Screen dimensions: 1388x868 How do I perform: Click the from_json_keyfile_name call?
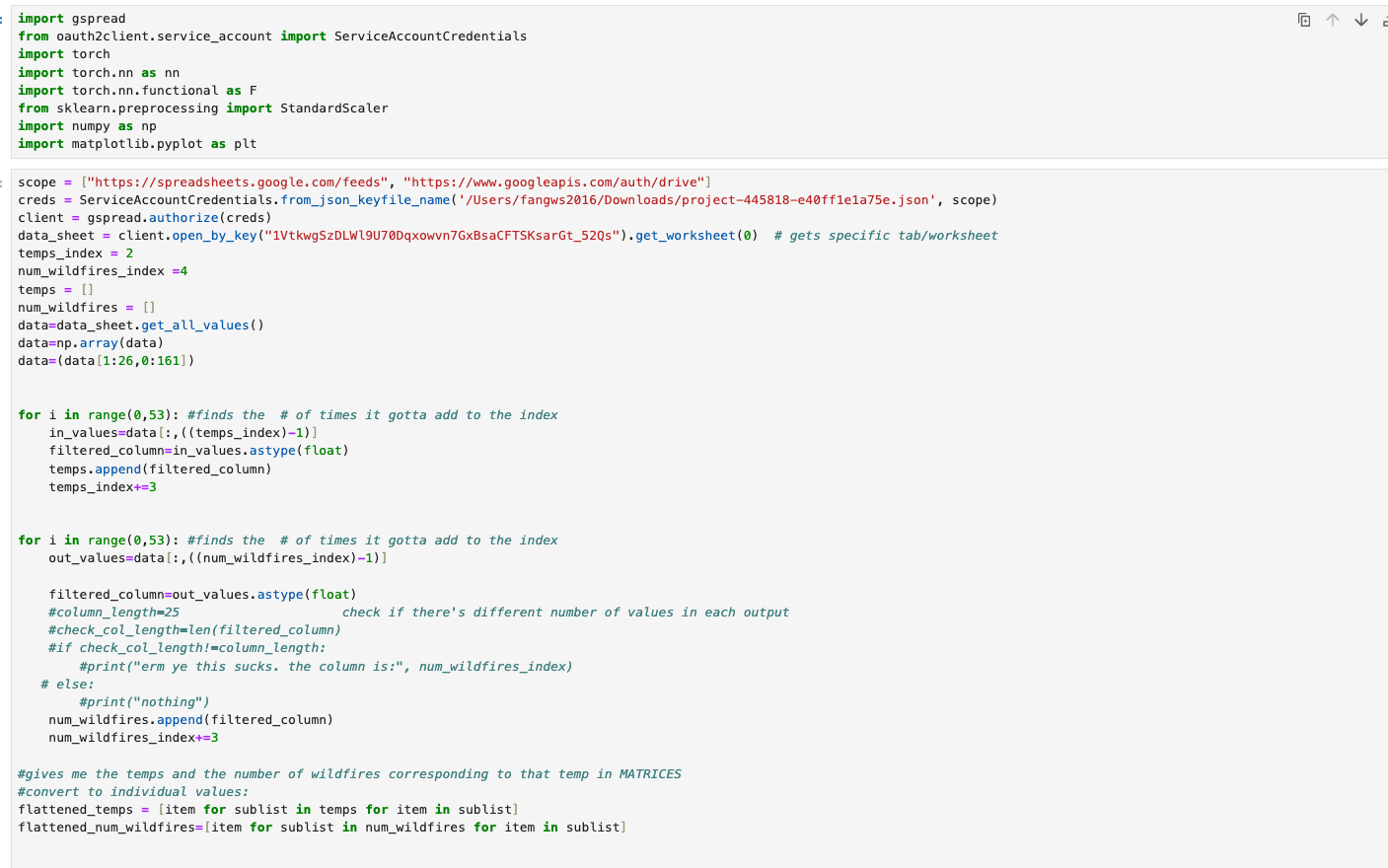tap(365, 200)
